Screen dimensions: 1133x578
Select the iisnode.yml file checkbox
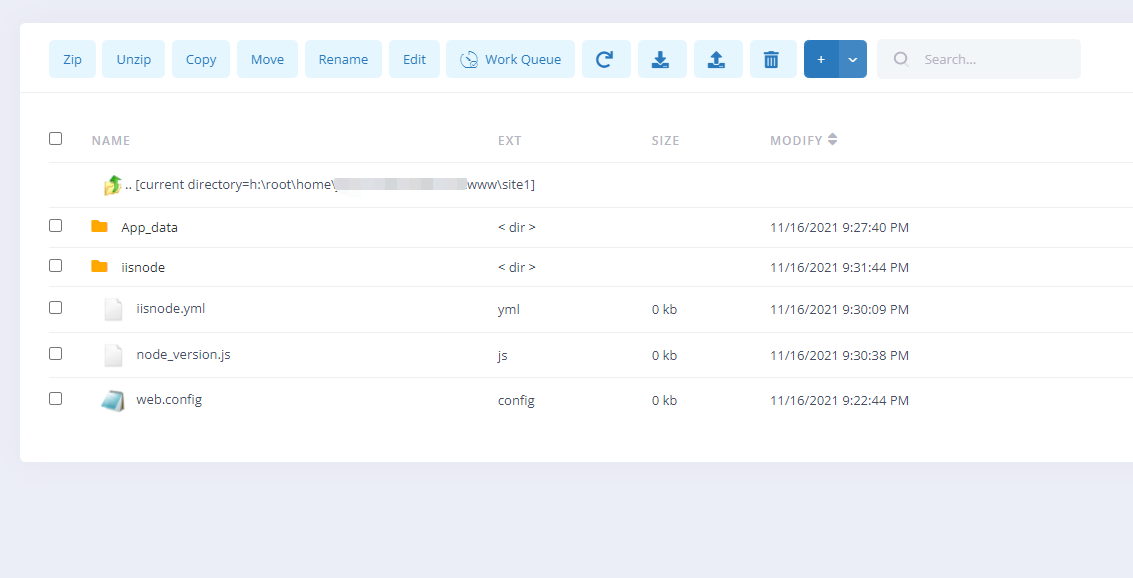coord(56,308)
